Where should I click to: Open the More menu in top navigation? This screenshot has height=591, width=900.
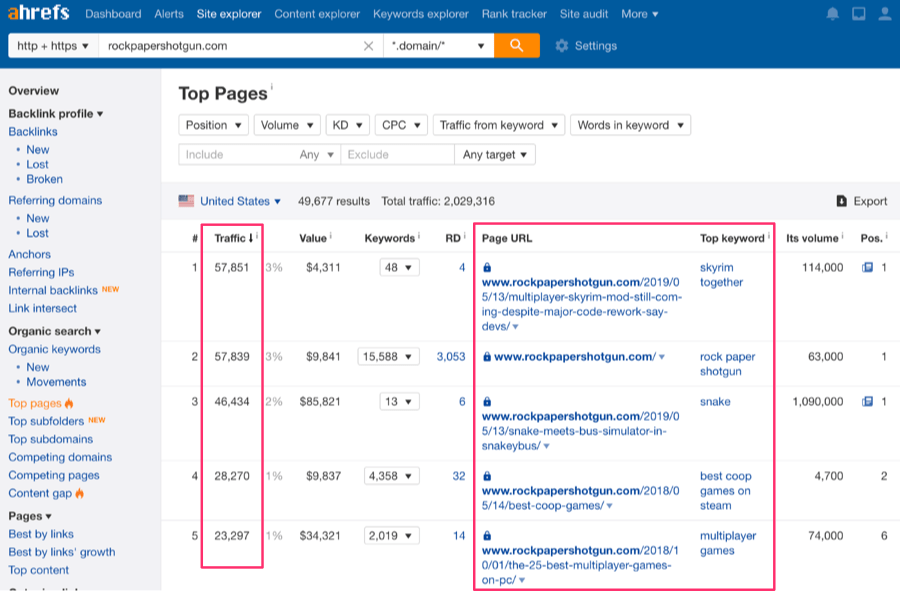point(639,14)
